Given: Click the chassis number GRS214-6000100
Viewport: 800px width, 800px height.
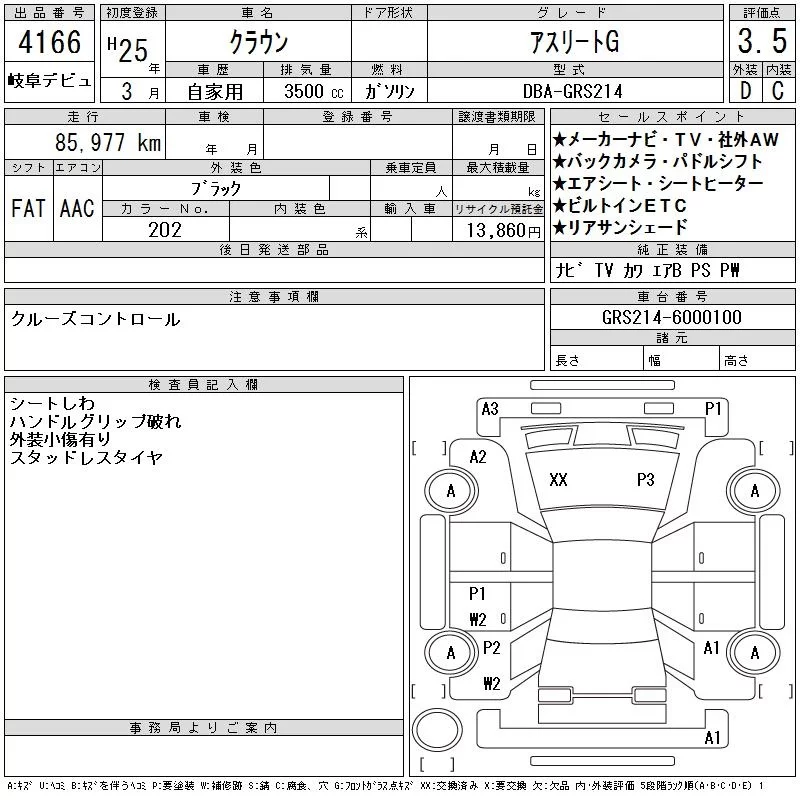Looking at the screenshot, I should [672, 318].
